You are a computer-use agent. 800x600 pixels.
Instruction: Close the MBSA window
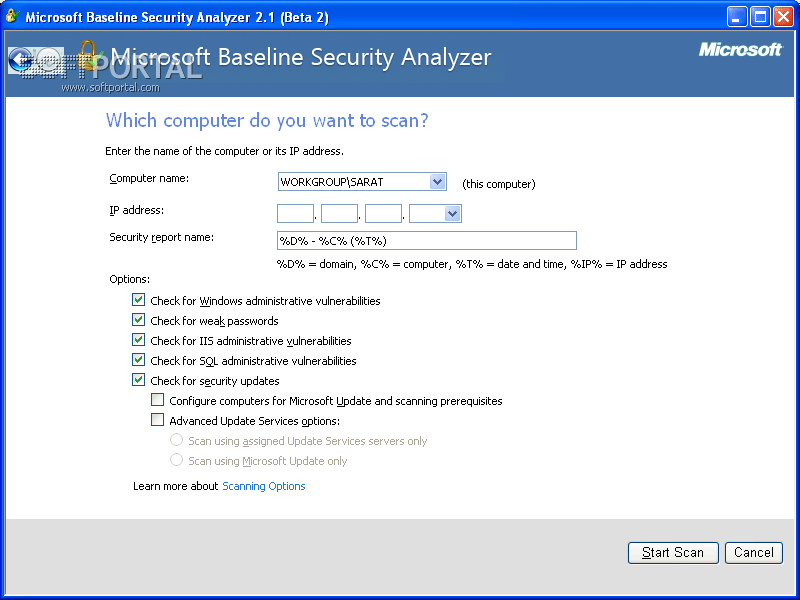783,17
